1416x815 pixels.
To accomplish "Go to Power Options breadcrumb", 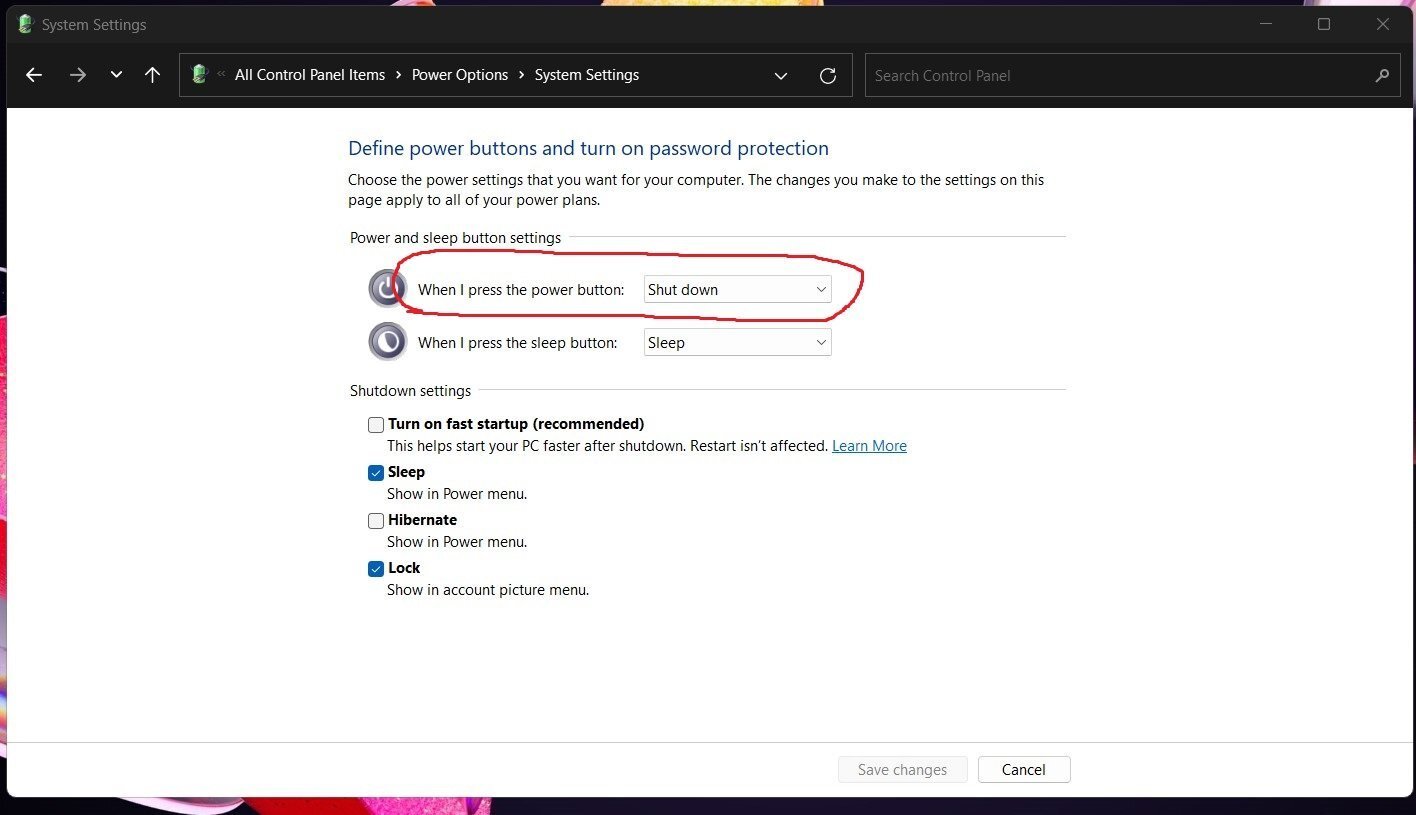I will click(x=460, y=75).
